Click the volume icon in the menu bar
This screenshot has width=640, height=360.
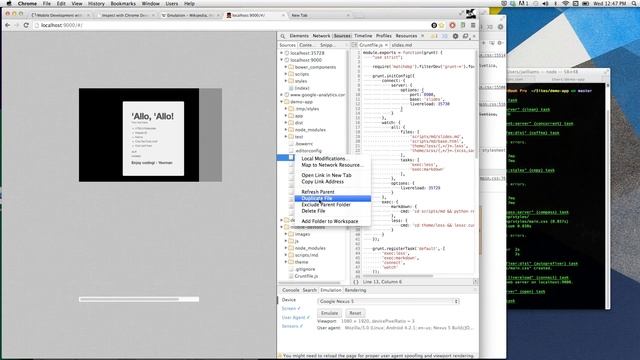click(545, 3)
